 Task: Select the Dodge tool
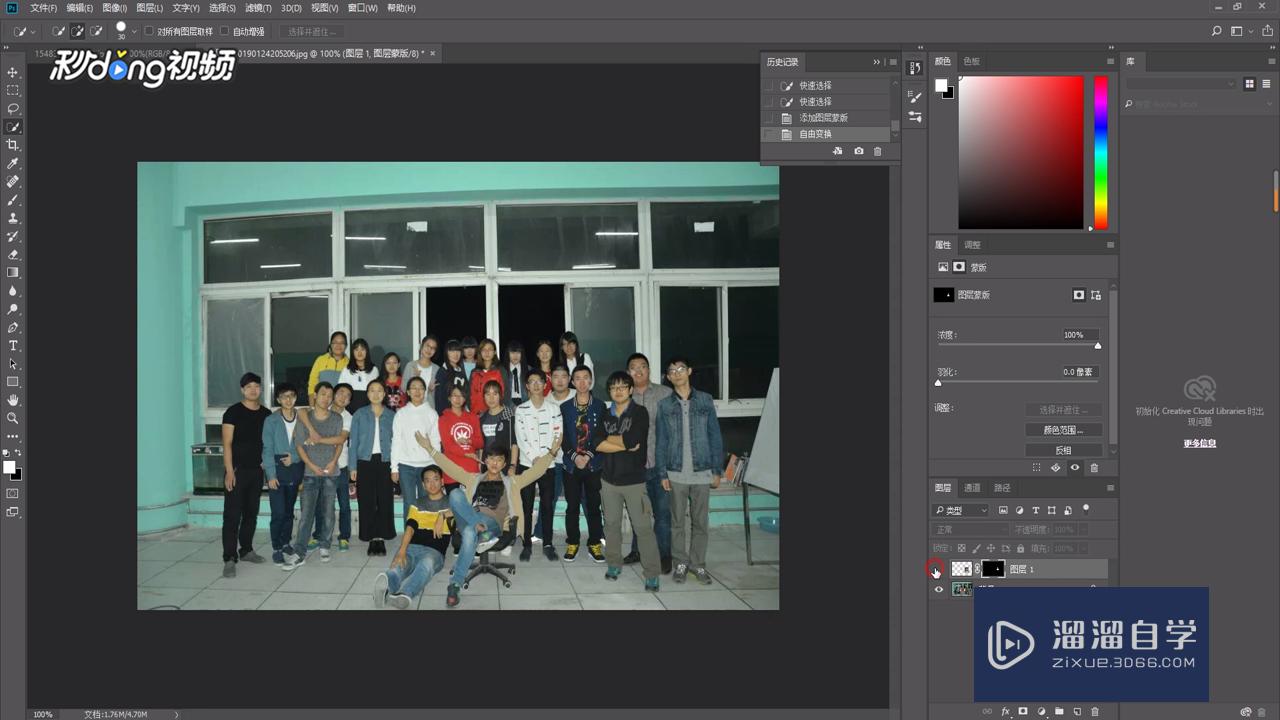(13, 309)
